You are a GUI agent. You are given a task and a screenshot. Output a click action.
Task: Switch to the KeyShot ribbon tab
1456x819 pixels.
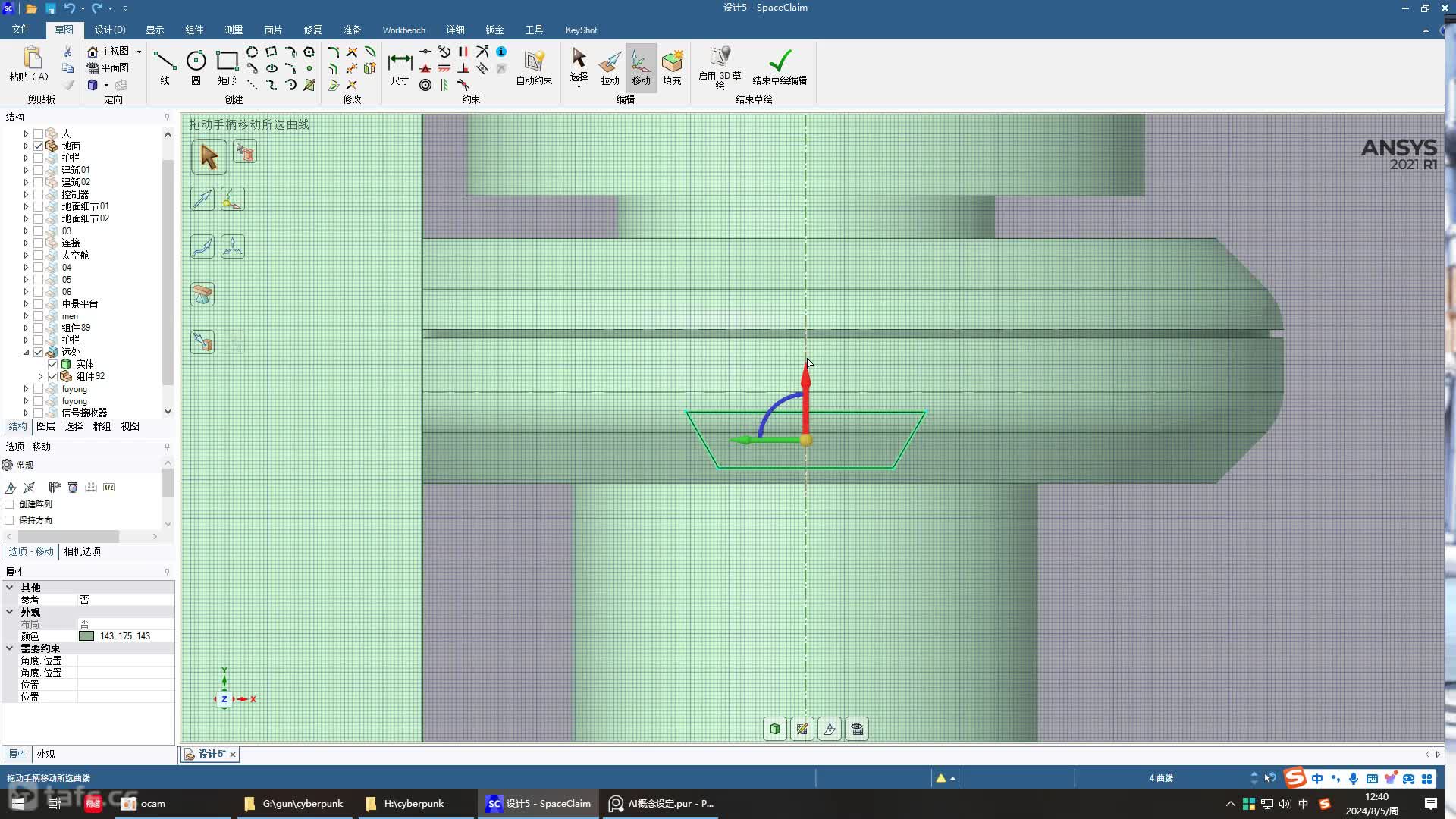tap(581, 30)
